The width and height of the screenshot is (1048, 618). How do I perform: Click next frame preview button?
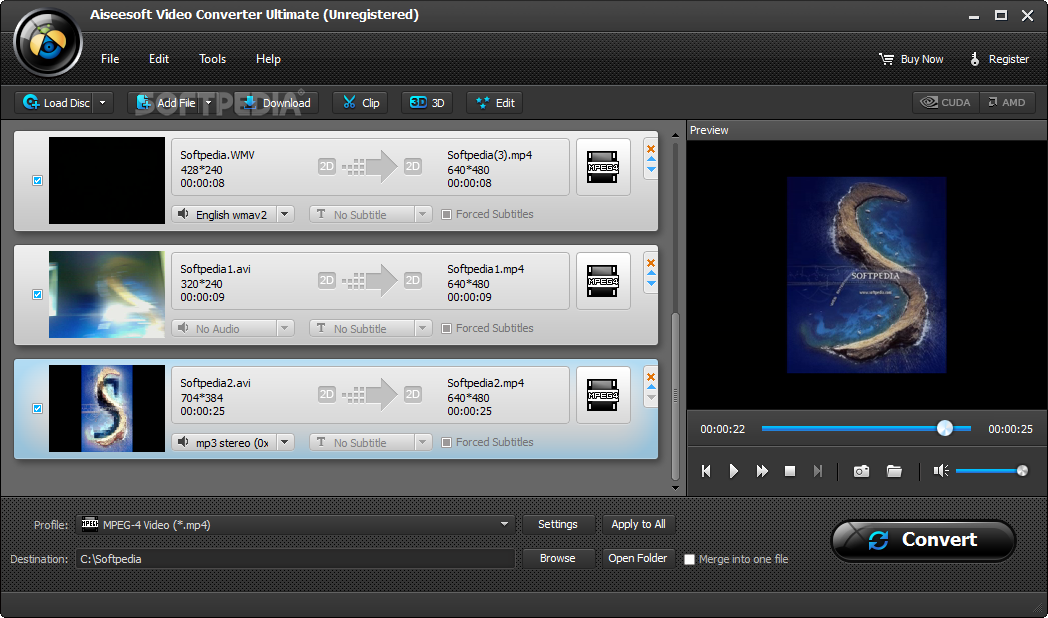coord(817,471)
